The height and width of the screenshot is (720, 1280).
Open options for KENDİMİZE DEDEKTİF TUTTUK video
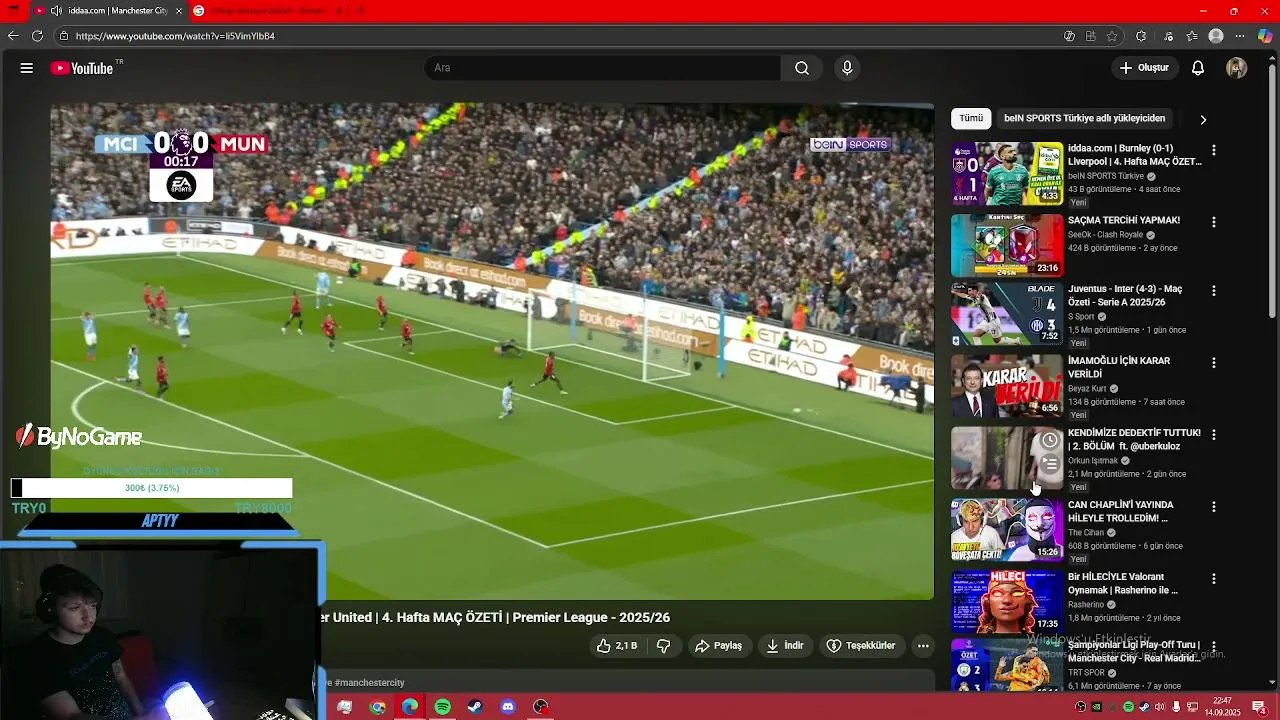(x=1214, y=435)
